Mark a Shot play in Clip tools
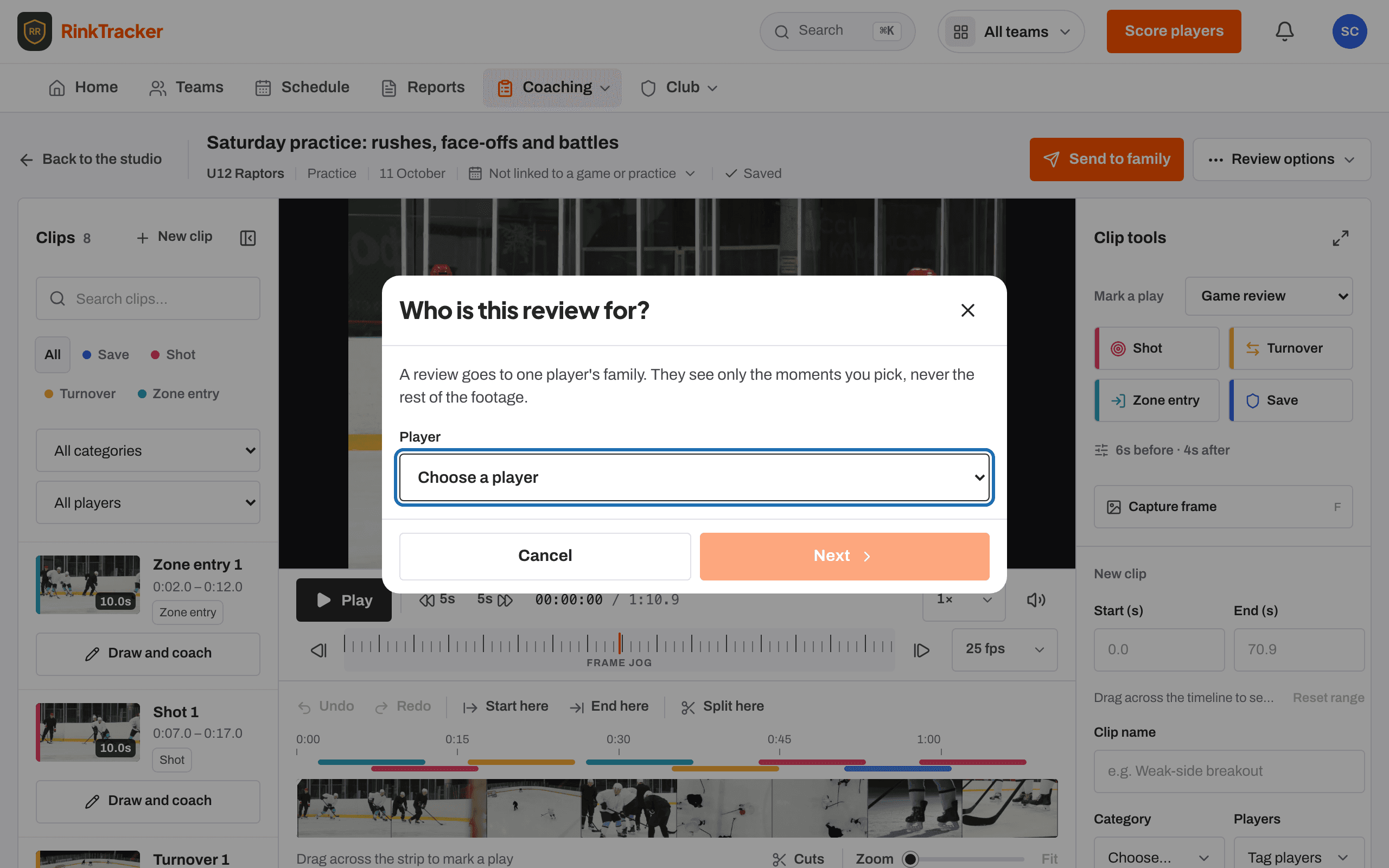The width and height of the screenshot is (1389, 868). pos(1157,348)
